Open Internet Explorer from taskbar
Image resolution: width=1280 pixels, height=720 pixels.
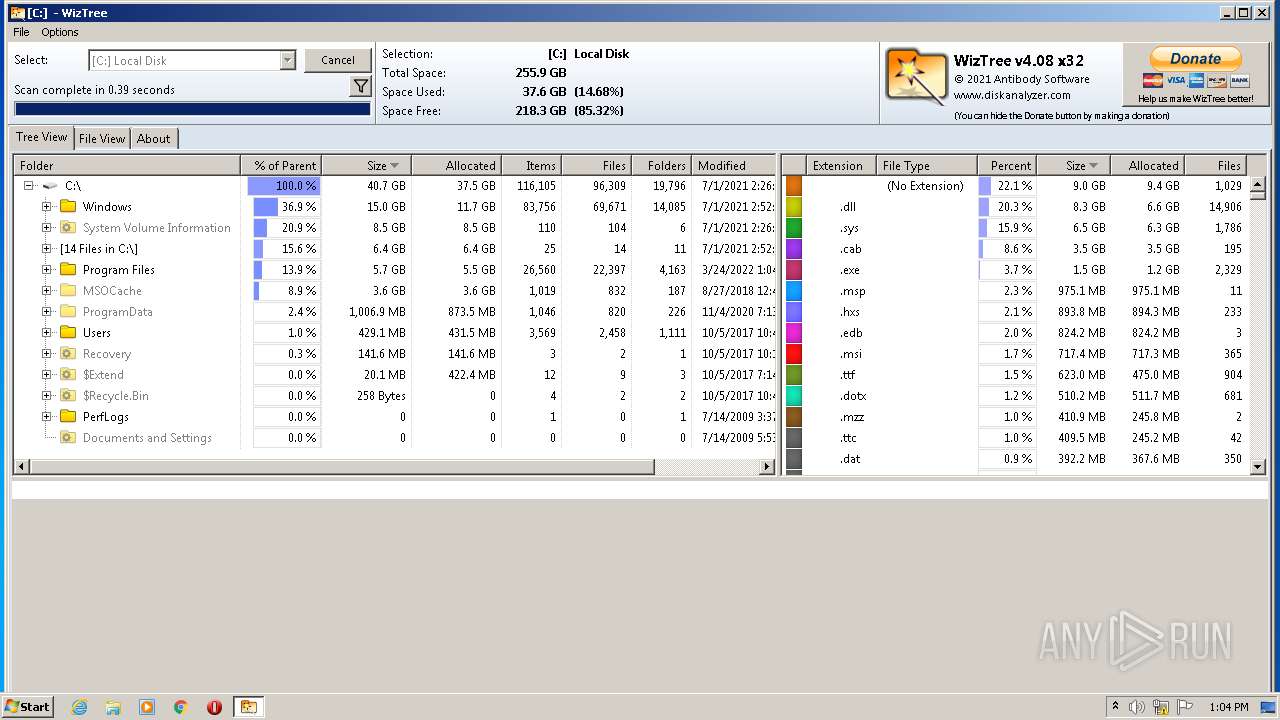(79, 707)
